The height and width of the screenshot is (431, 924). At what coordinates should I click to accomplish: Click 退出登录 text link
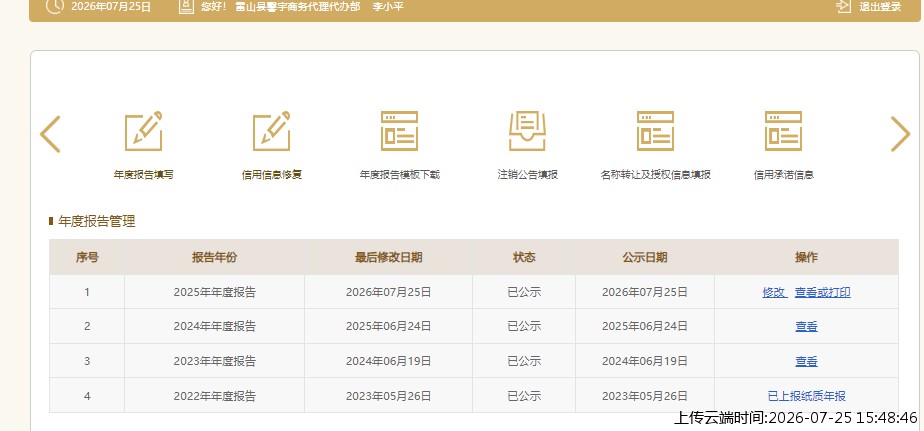tap(880, 7)
